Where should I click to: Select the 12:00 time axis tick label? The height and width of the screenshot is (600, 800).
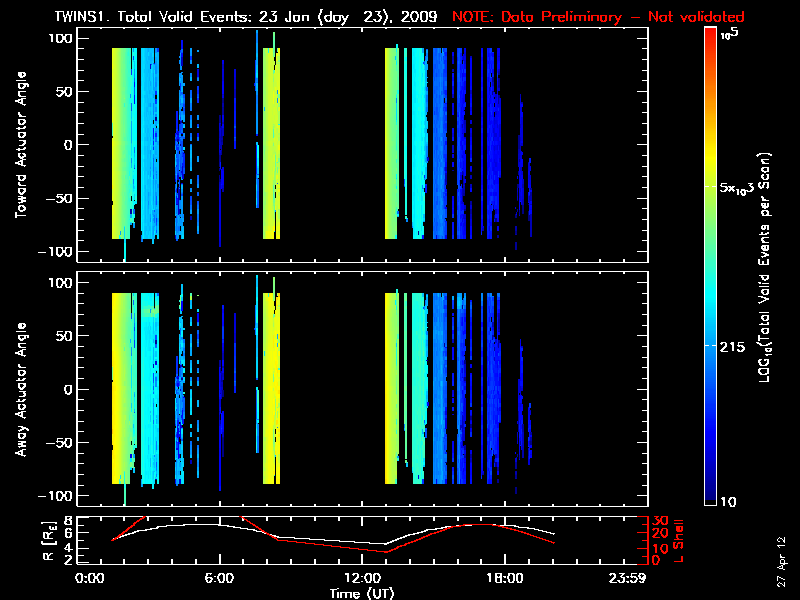pos(361,578)
